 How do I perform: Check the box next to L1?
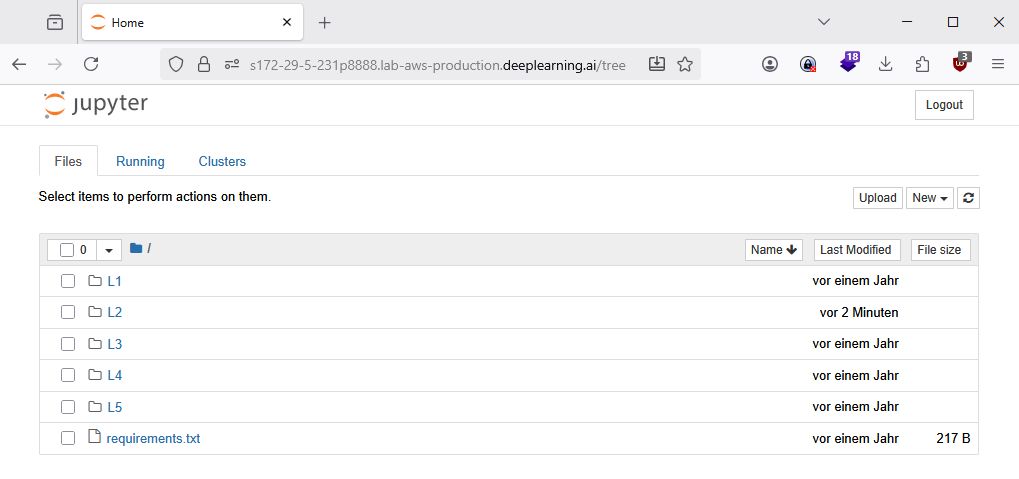click(x=68, y=281)
